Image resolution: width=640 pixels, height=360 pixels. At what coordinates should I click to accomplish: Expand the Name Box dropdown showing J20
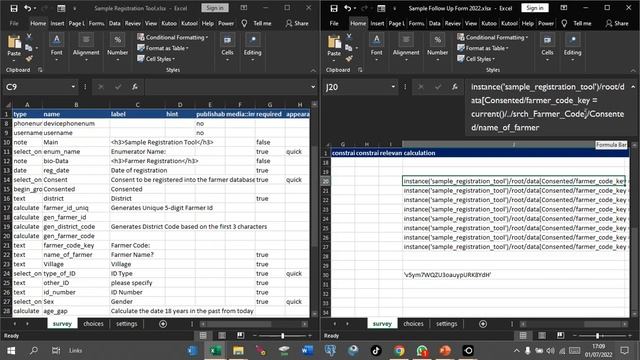tap(393, 87)
